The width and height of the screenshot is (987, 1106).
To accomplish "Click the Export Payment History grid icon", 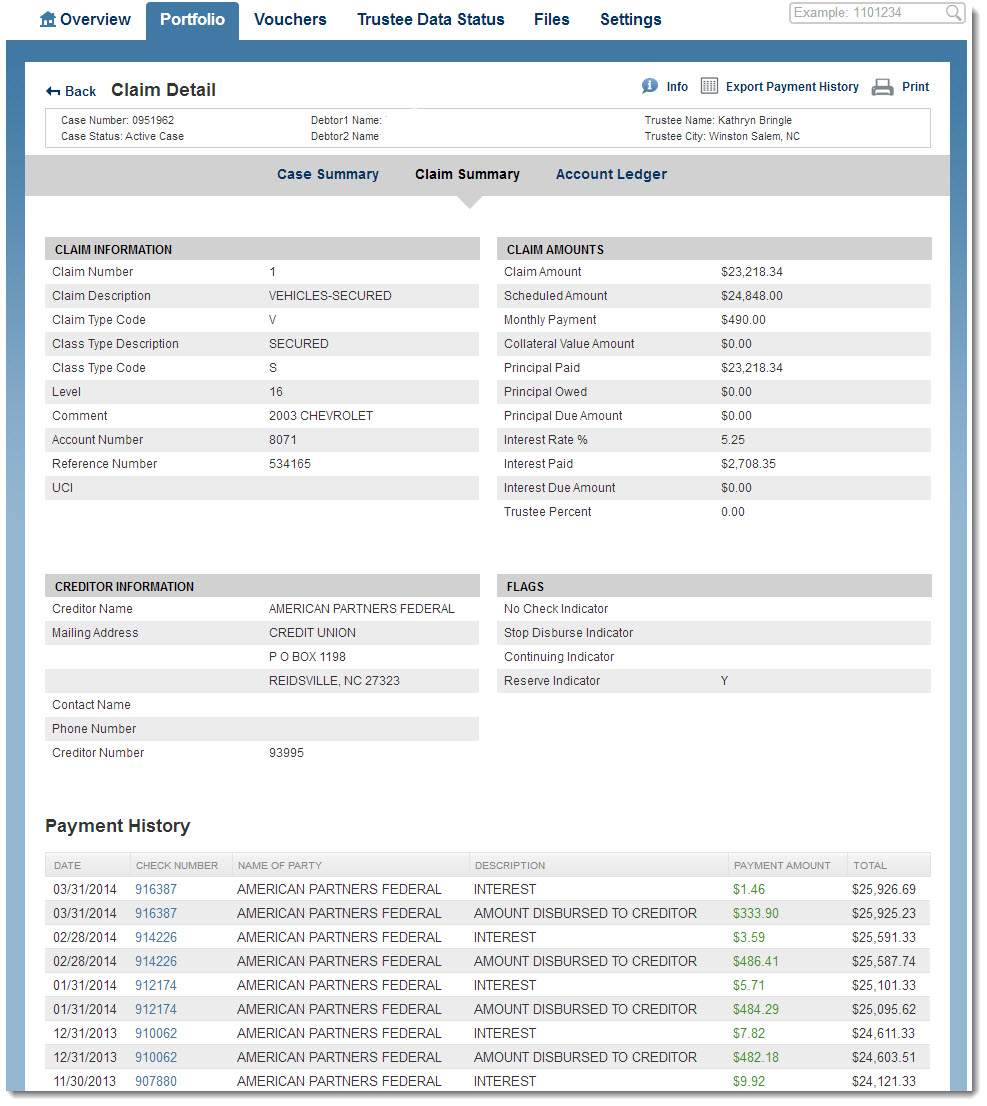I will 709,86.
